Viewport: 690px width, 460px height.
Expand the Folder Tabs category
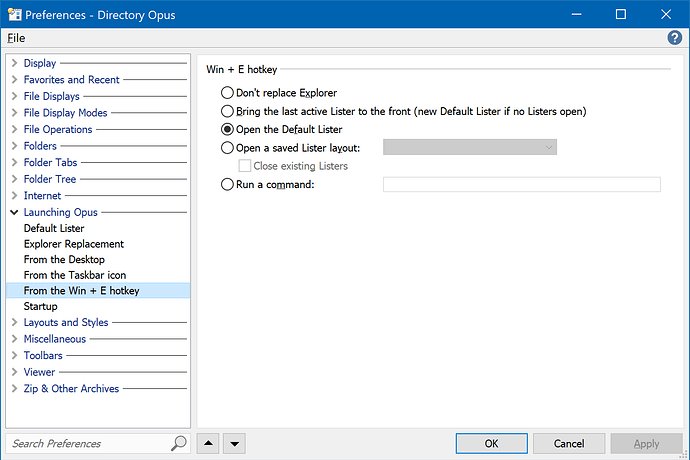click(x=15, y=162)
